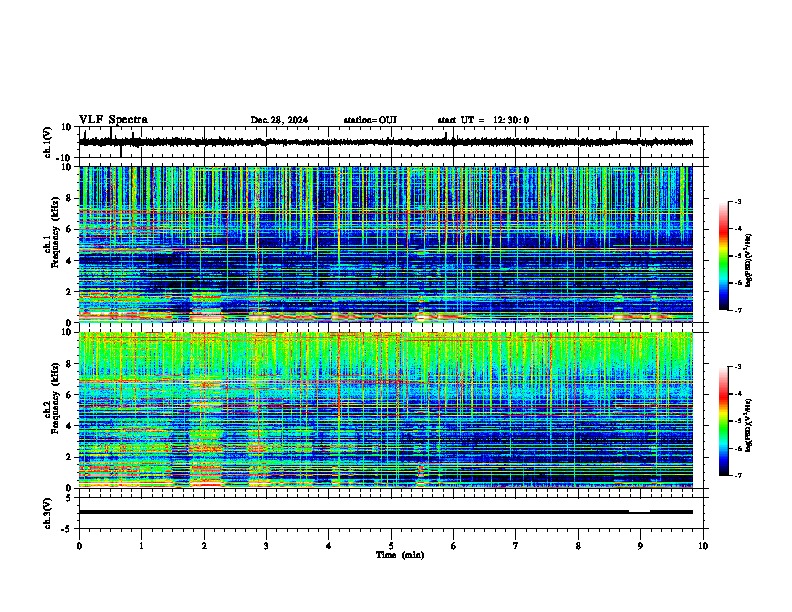Click tick label 9 on the Time axis

[640, 546]
